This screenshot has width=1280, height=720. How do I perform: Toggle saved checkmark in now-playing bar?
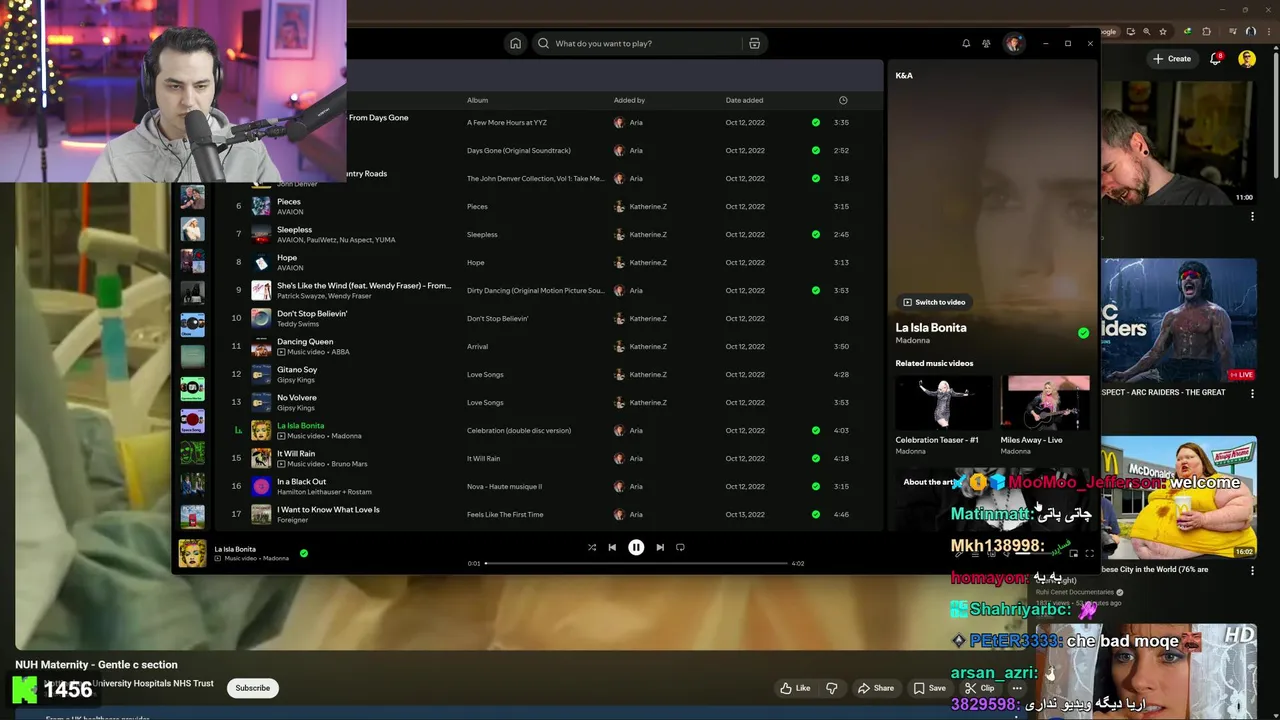tap(304, 552)
